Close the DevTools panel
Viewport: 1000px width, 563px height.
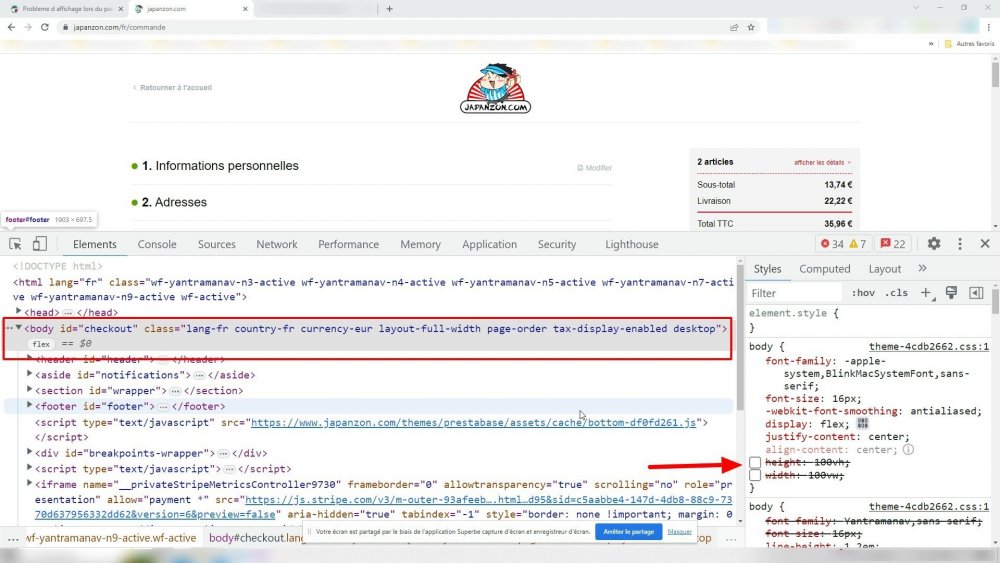(985, 244)
